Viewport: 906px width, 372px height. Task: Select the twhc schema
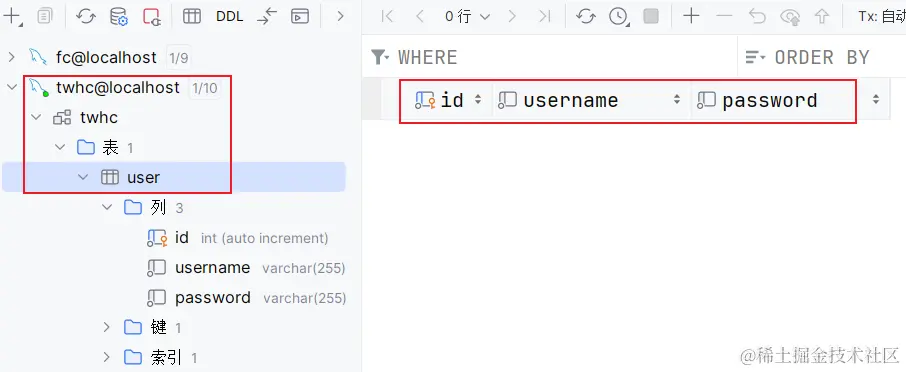pyautogui.click(x=99, y=117)
